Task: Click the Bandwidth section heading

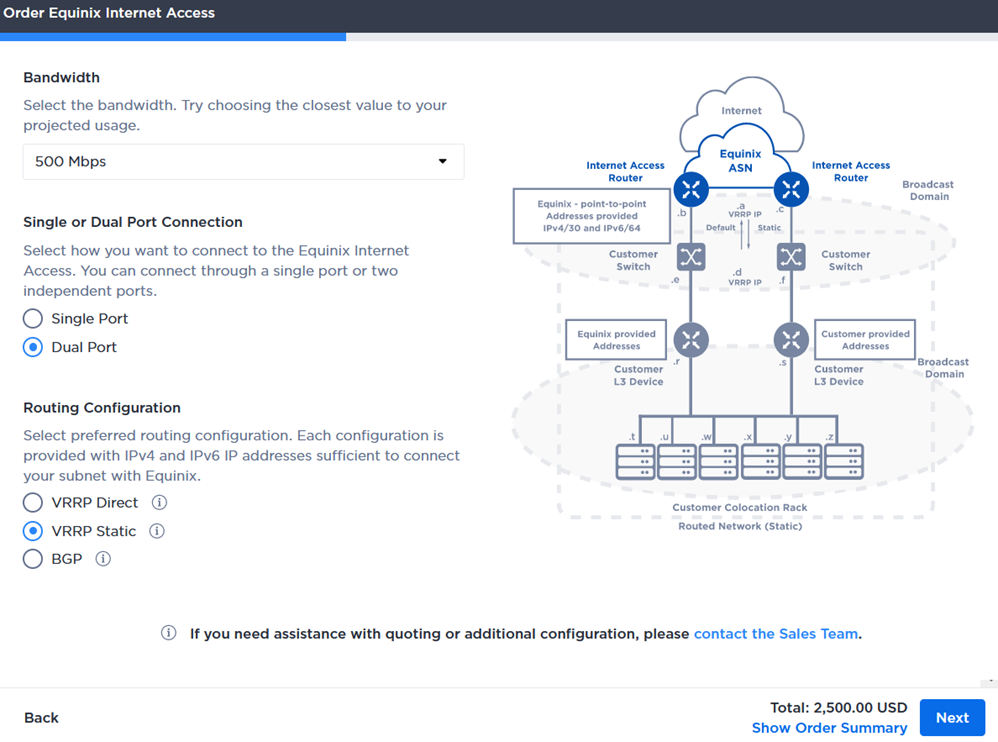Action: tap(62, 78)
